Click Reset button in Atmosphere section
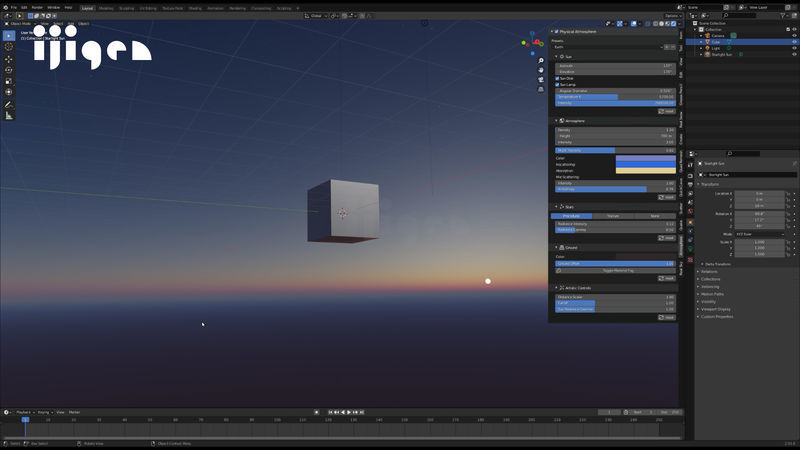Image resolution: width=800 pixels, height=450 pixels. pyautogui.click(x=666, y=197)
